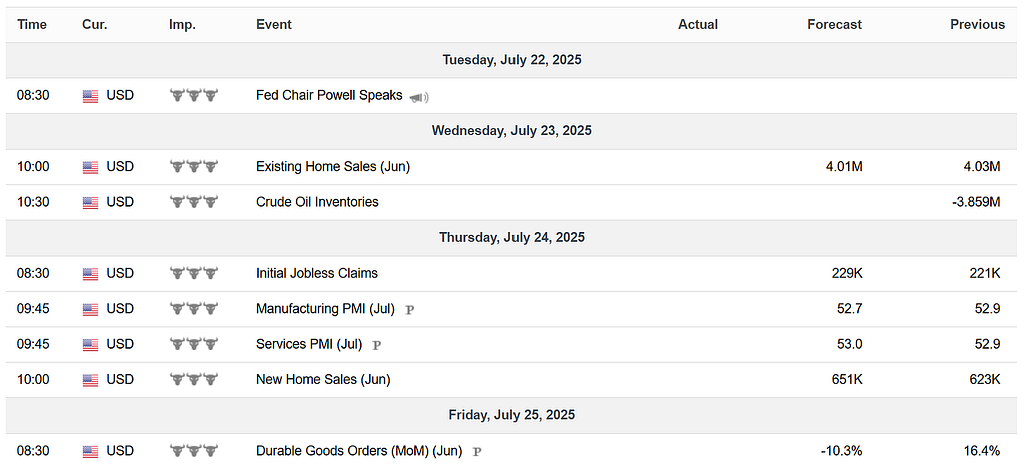Click the preliminary P icon next to Services PMI
Viewport: 1024px width, 468px height.
point(376,345)
